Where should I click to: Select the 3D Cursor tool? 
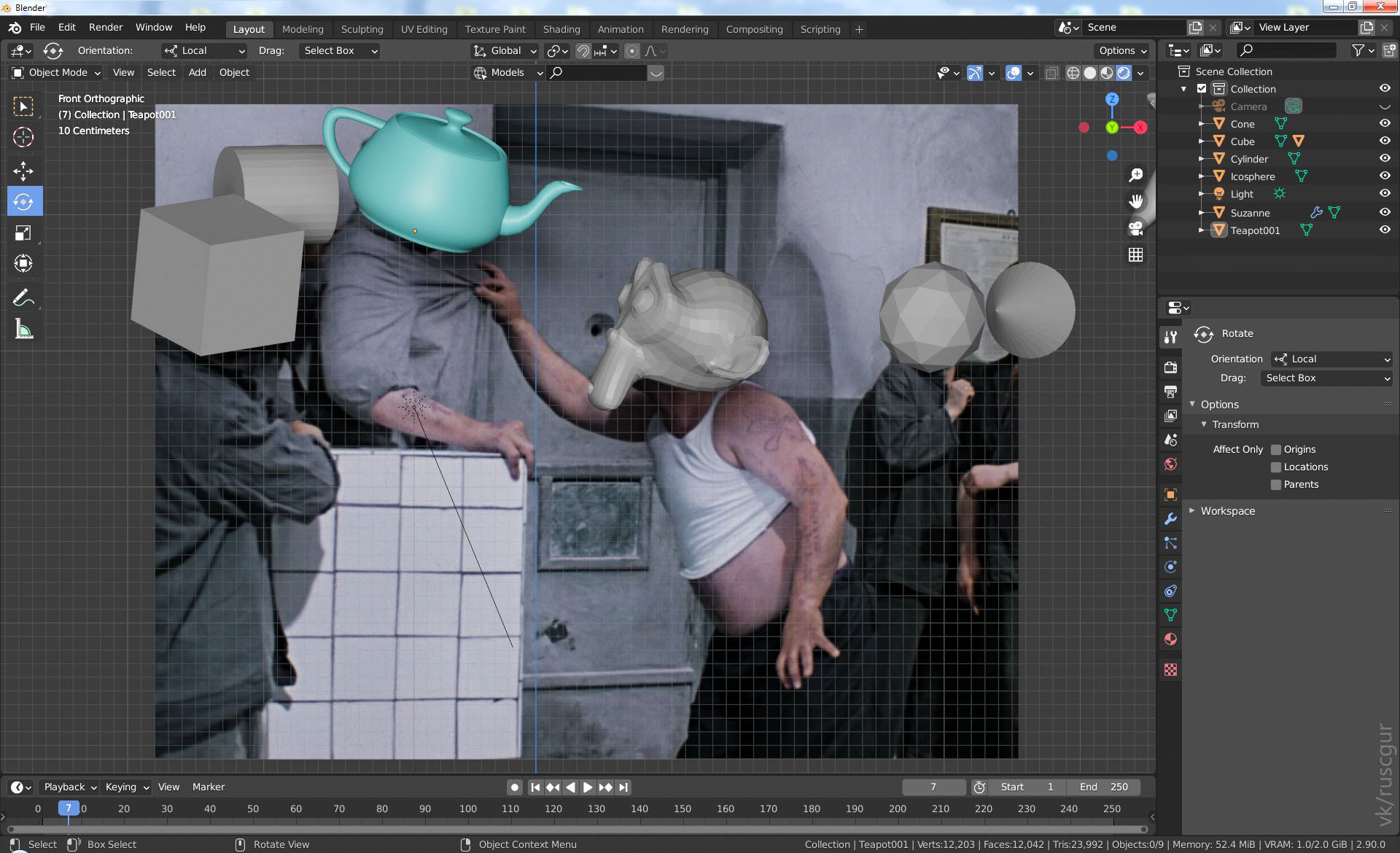point(23,137)
